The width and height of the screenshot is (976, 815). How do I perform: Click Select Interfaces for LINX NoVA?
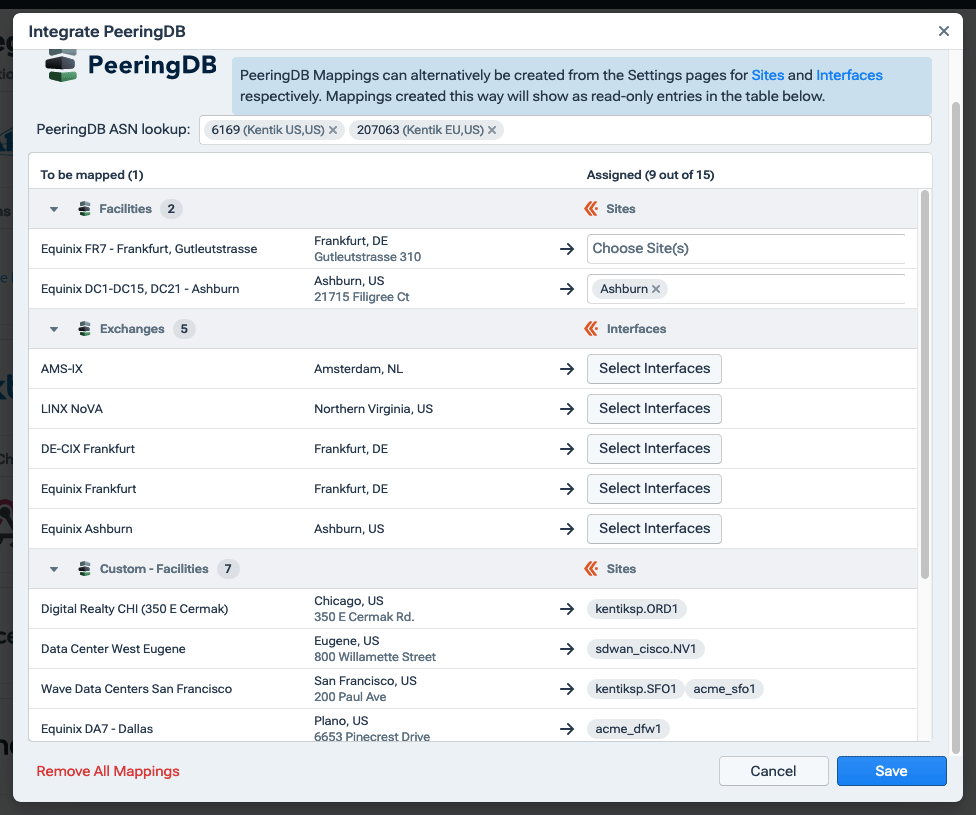[x=654, y=408]
